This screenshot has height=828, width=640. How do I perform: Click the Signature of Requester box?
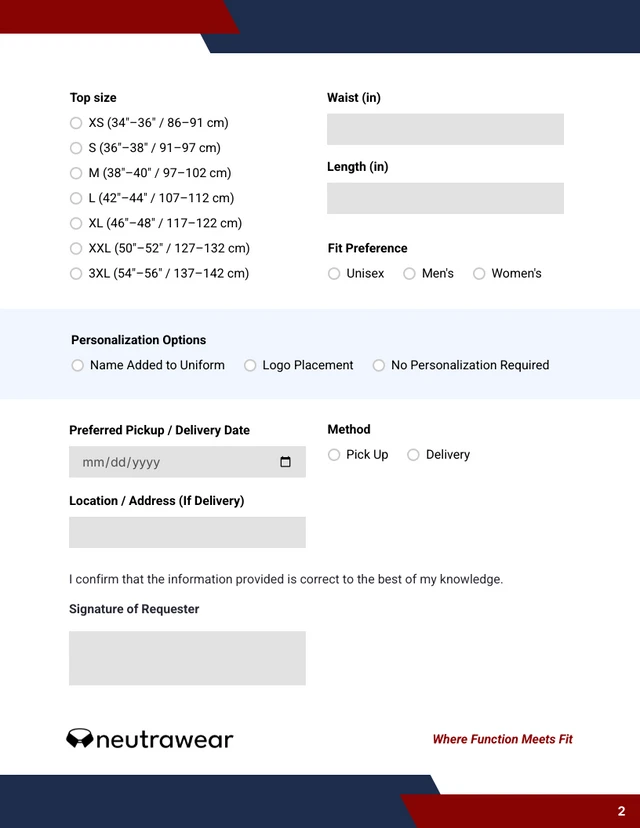tap(186, 658)
